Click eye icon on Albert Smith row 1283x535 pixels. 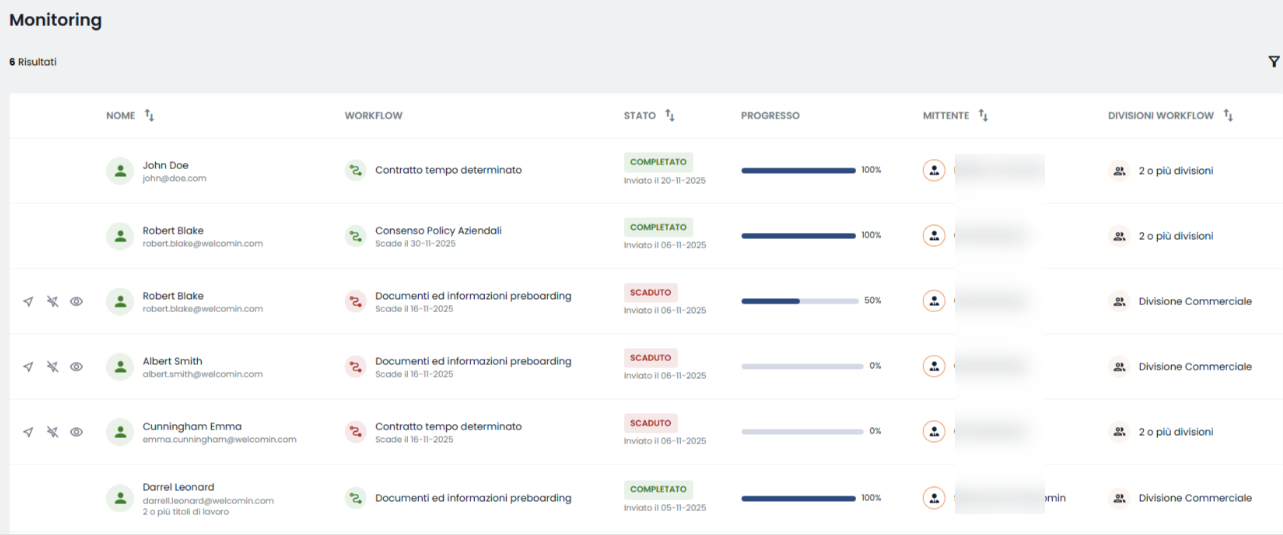point(76,367)
